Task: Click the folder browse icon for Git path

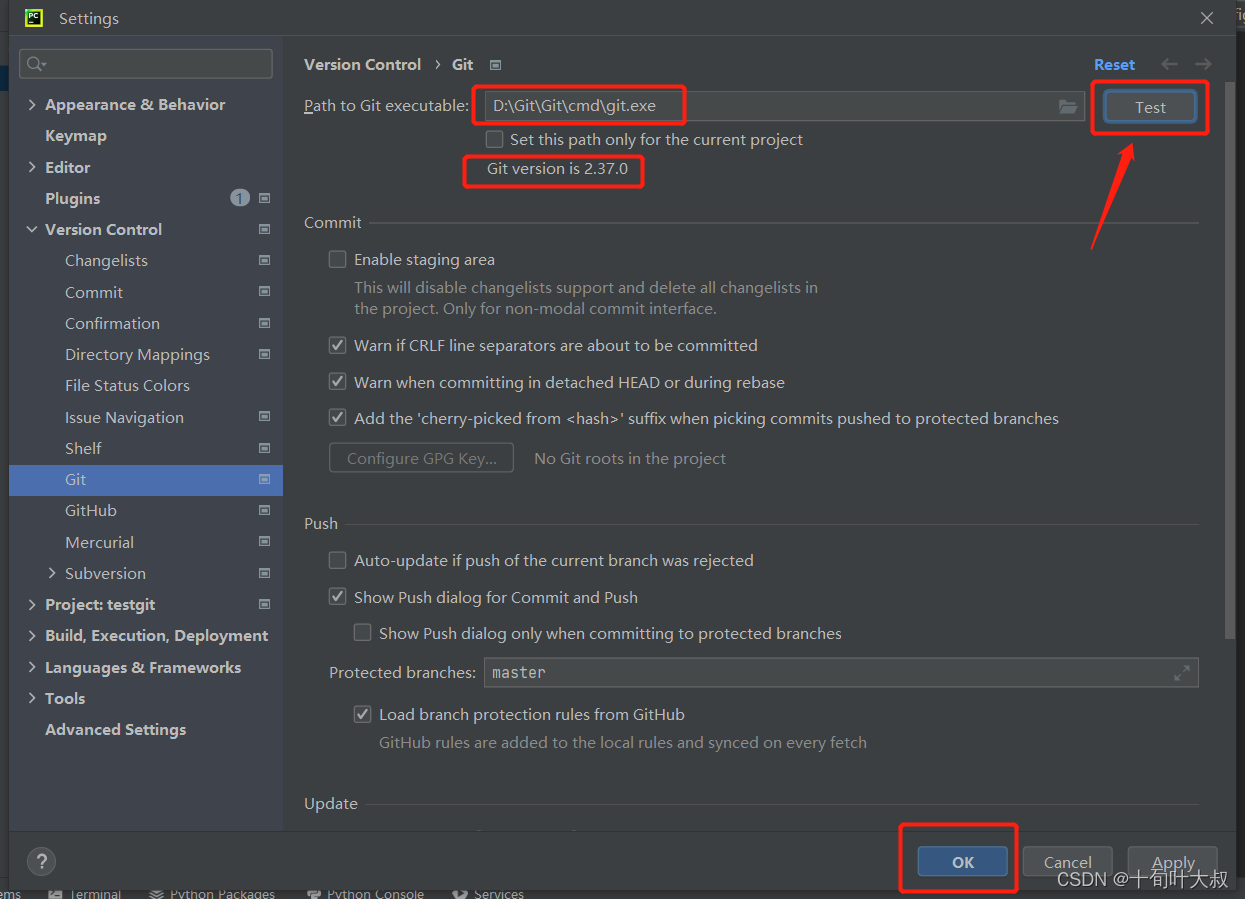Action: [1068, 106]
